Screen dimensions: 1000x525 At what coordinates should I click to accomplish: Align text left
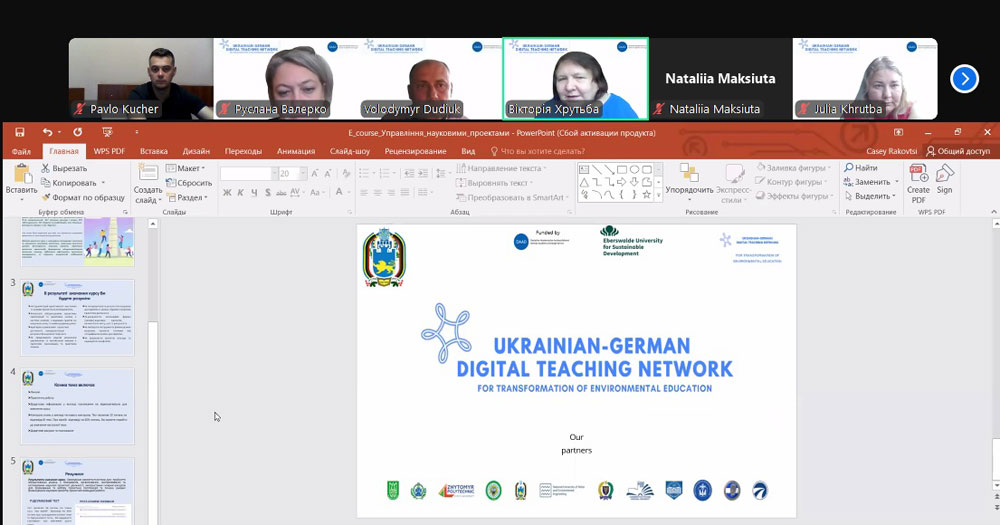point(364,192)
